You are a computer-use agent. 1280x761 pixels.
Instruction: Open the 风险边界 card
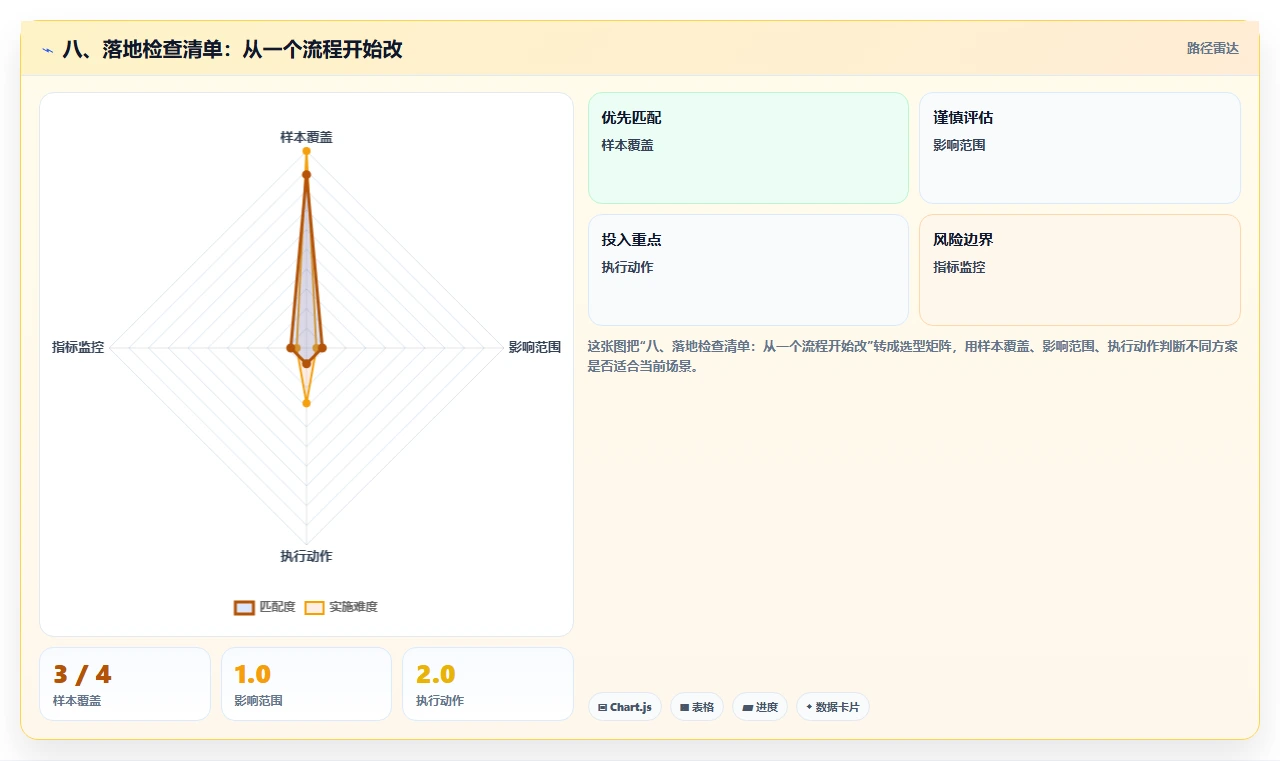tap(1080, 270)
